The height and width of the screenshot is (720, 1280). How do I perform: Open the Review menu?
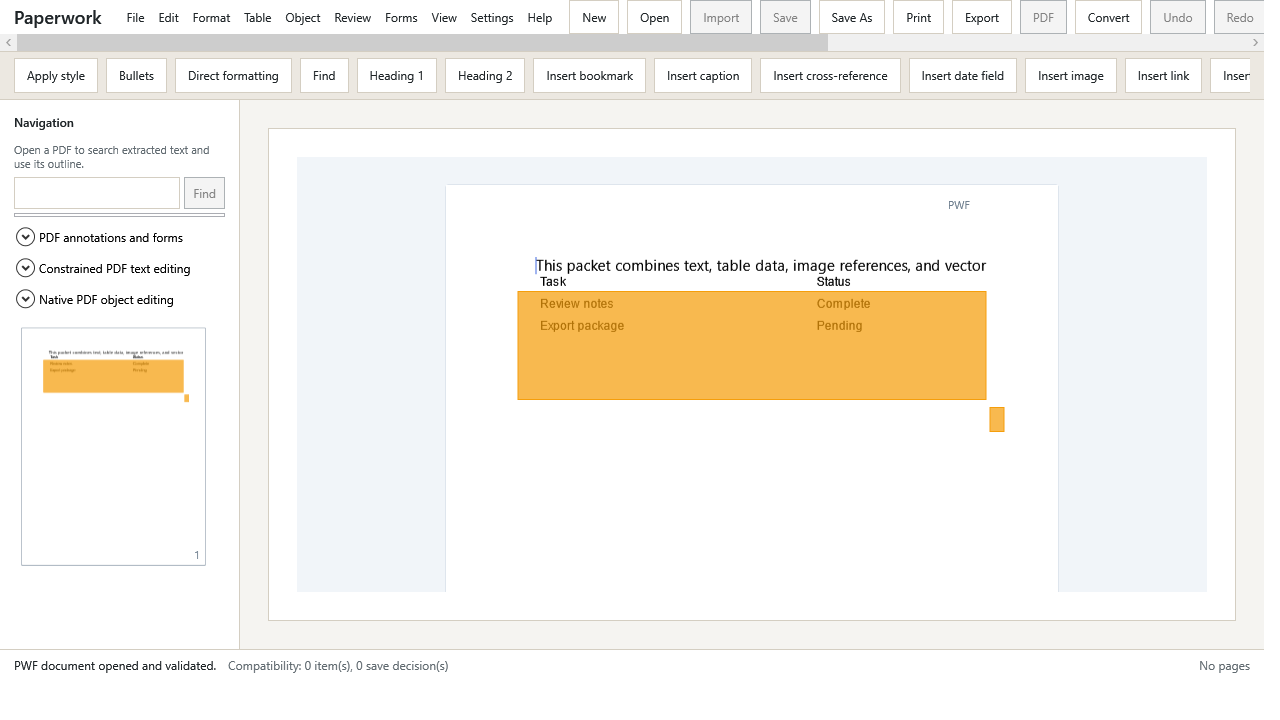tap(353, 18)
